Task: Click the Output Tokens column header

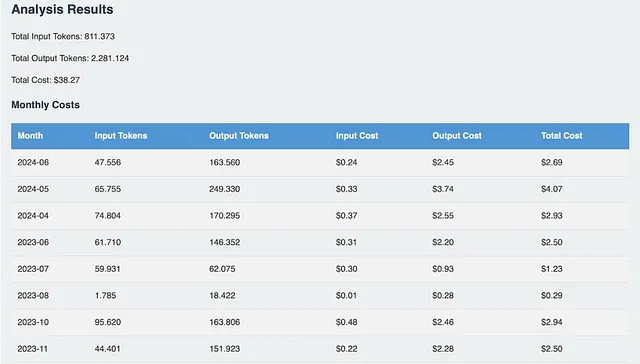Action: pyautogui.click(x=239, y=136)
